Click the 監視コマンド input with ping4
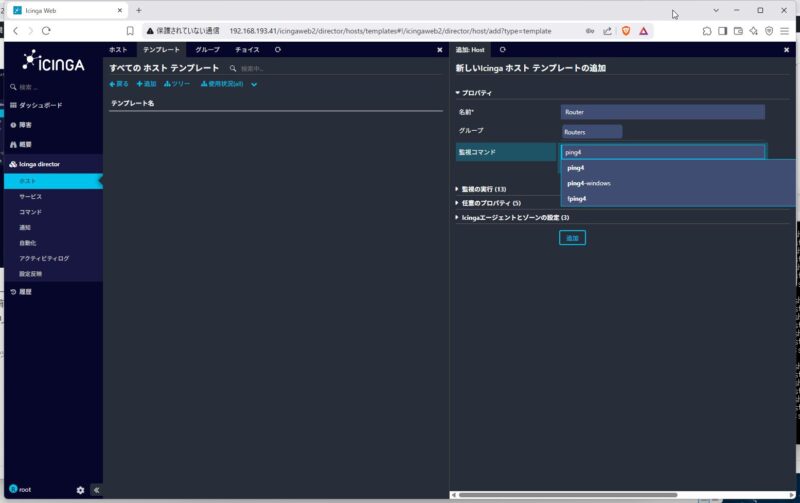Screen dimensions: 800x503 (663, 152)
